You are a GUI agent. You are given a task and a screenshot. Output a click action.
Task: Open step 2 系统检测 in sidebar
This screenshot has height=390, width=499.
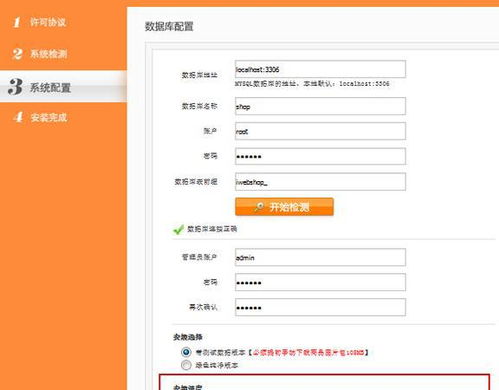pos(39,54)
